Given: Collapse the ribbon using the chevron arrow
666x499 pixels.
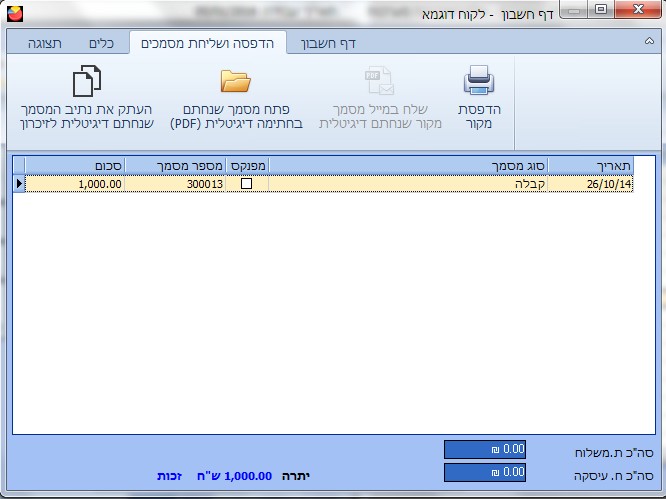Looking at the screenshot, I should [649, 43].
